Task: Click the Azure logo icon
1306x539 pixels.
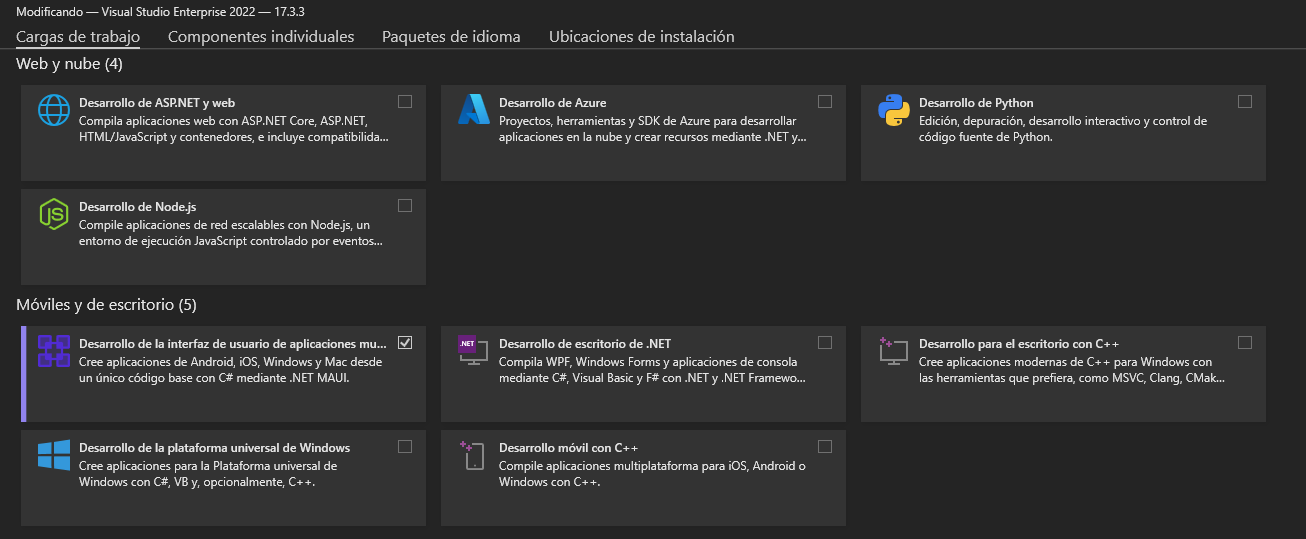Action: click(473, 110)
